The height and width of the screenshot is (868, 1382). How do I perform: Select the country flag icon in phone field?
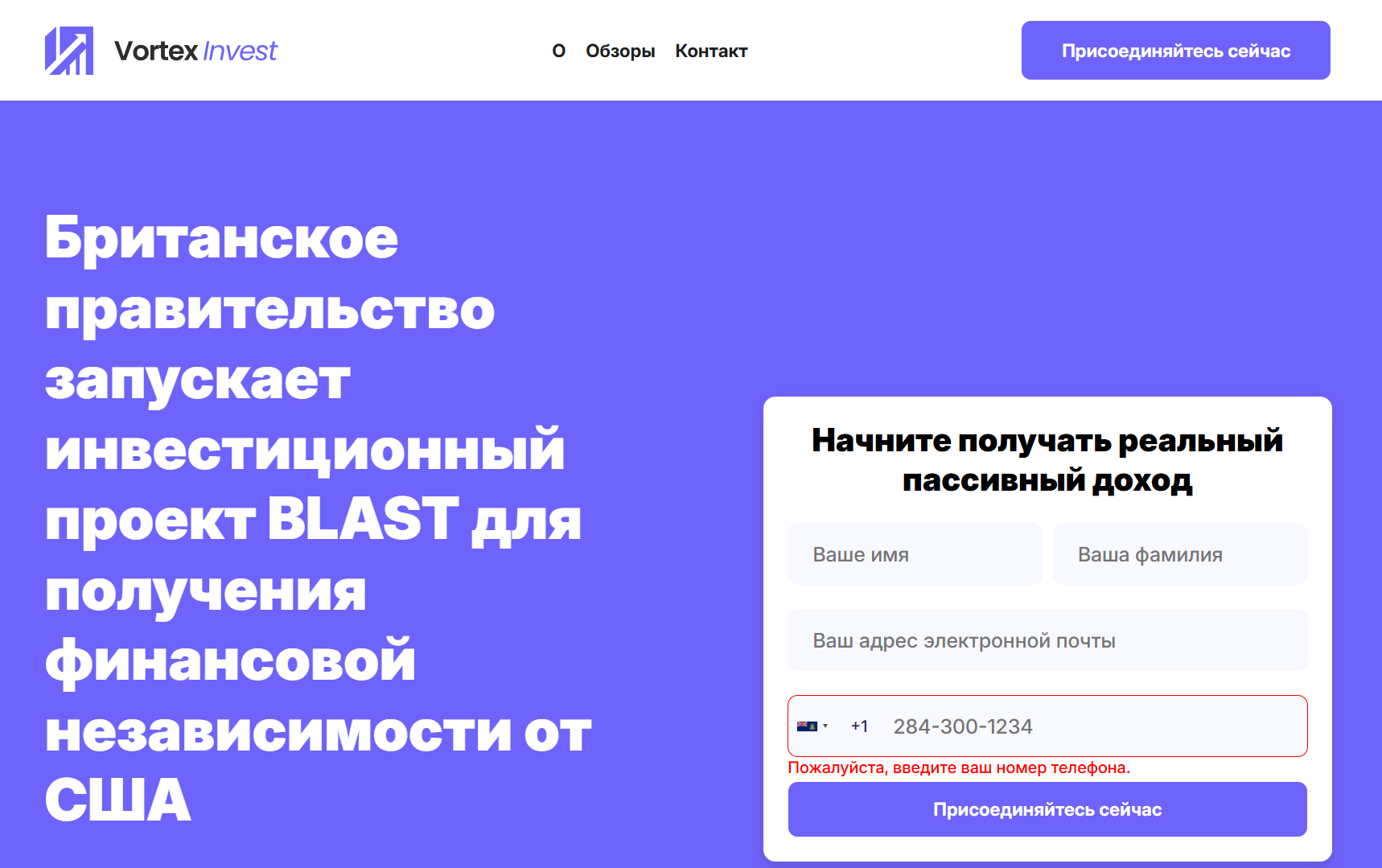tap(808, 726)
